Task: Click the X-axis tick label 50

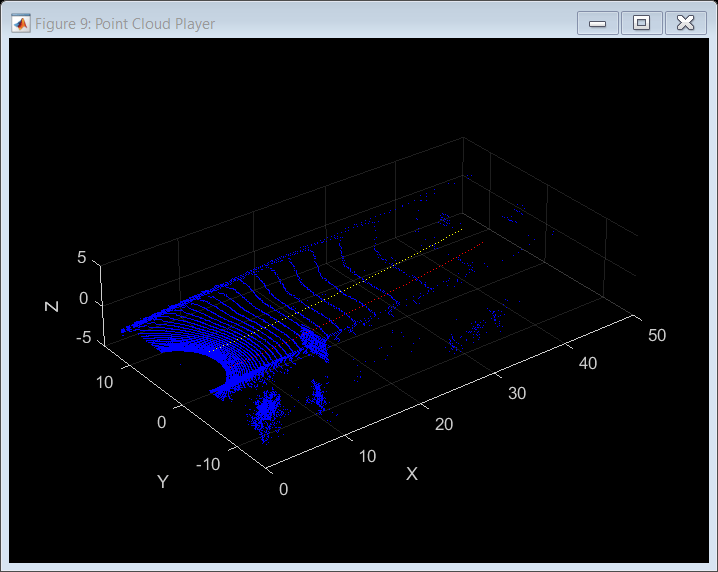Action: click(x=656, y=336)
